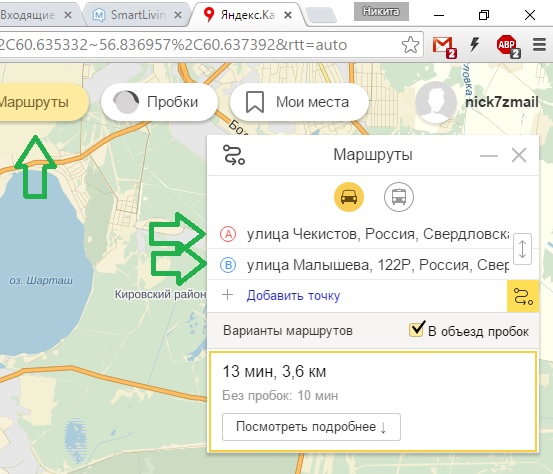Image resolution: width=553 pixels, height=474 pixels.
Task: Click оз. Шарташ label on the map
Action: [41, 281]
